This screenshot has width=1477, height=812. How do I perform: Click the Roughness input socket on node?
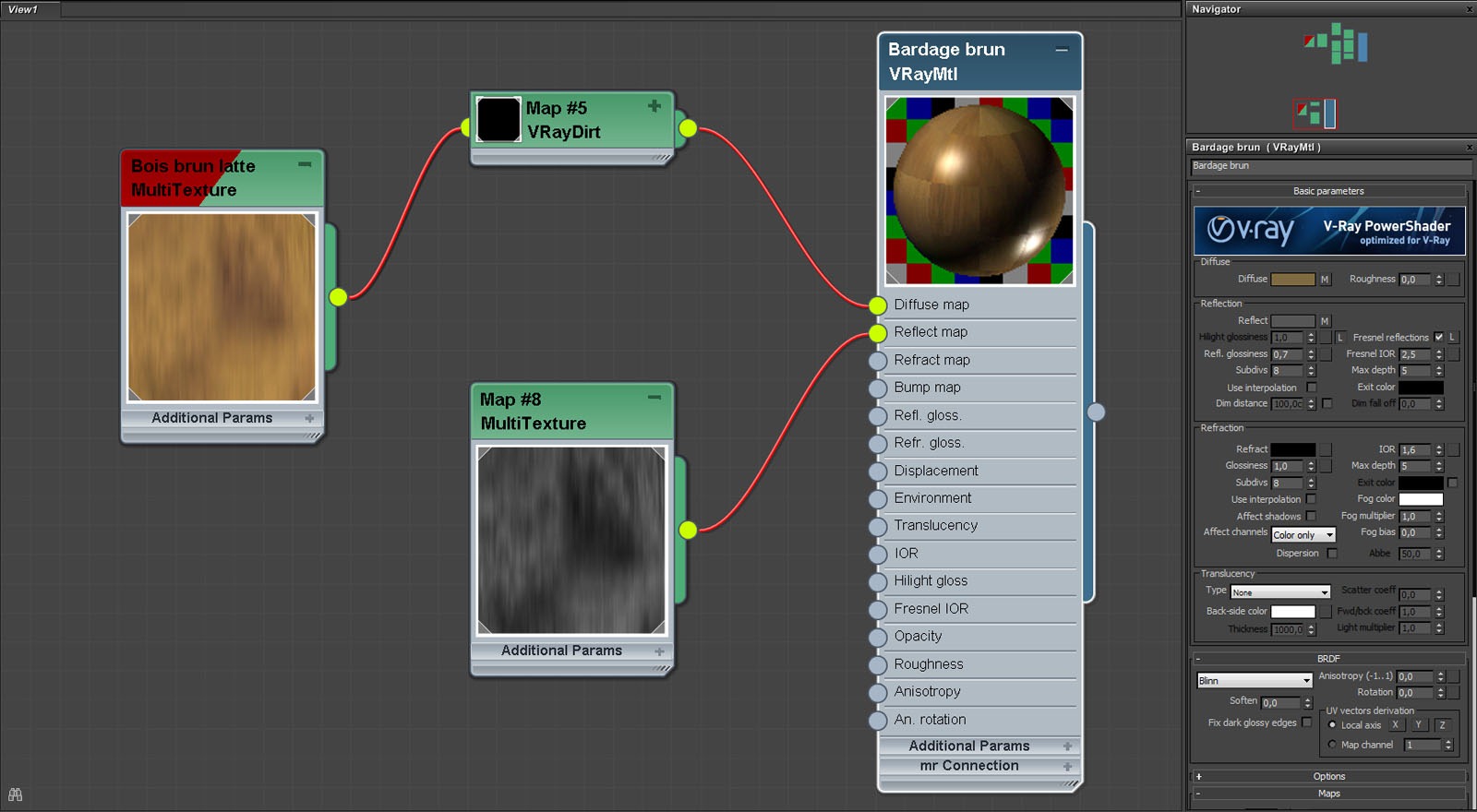877,665
